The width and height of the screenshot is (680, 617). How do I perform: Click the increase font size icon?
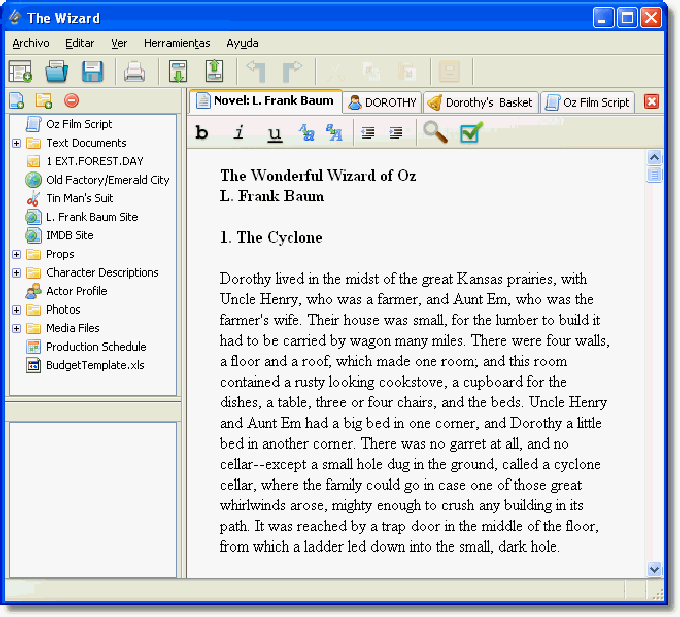[x=334, y=133]
